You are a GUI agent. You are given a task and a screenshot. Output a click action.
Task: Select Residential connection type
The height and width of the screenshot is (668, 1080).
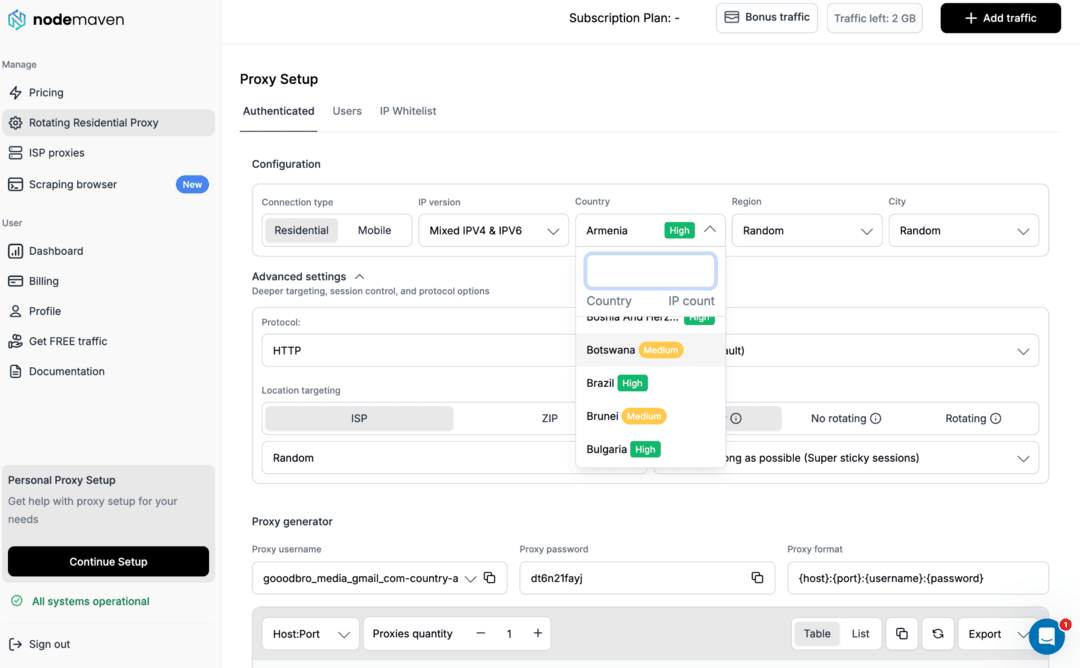point(301,231)
